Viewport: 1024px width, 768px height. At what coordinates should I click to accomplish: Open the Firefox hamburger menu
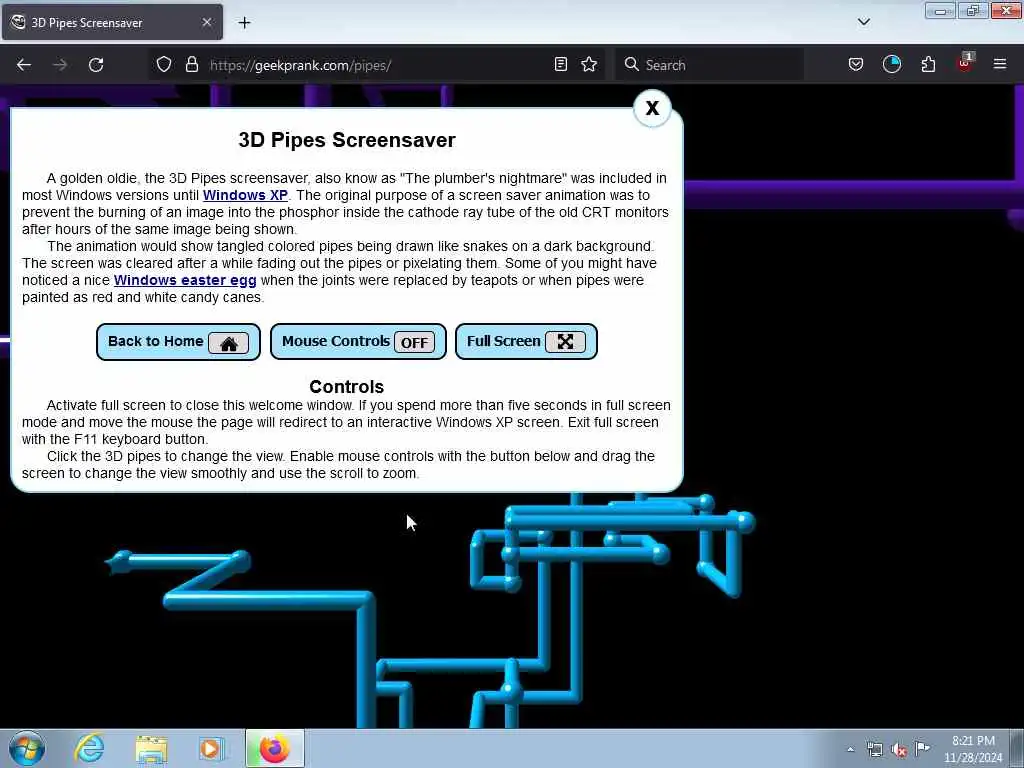(1000, 65)
